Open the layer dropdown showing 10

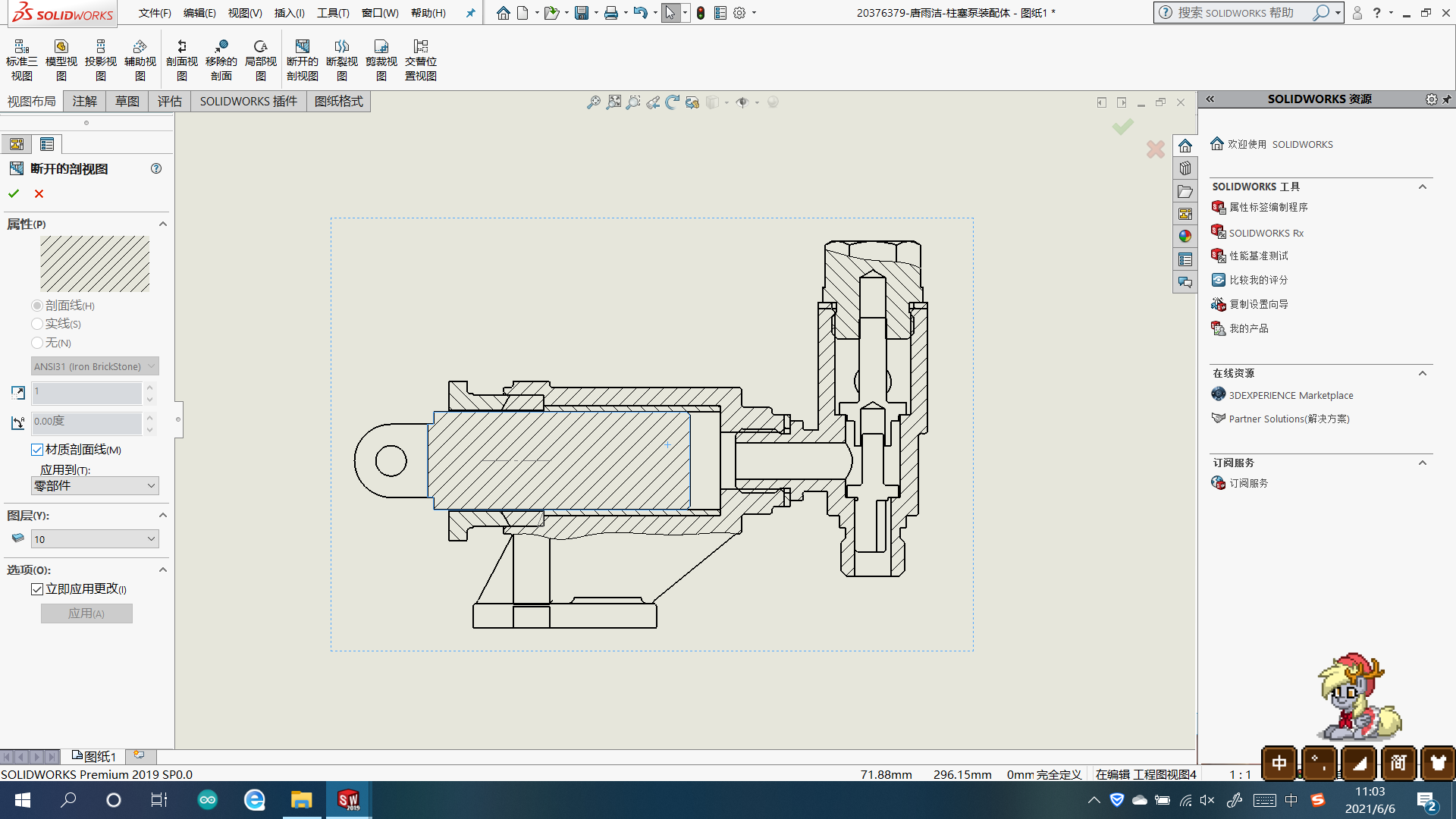point(95,539)
